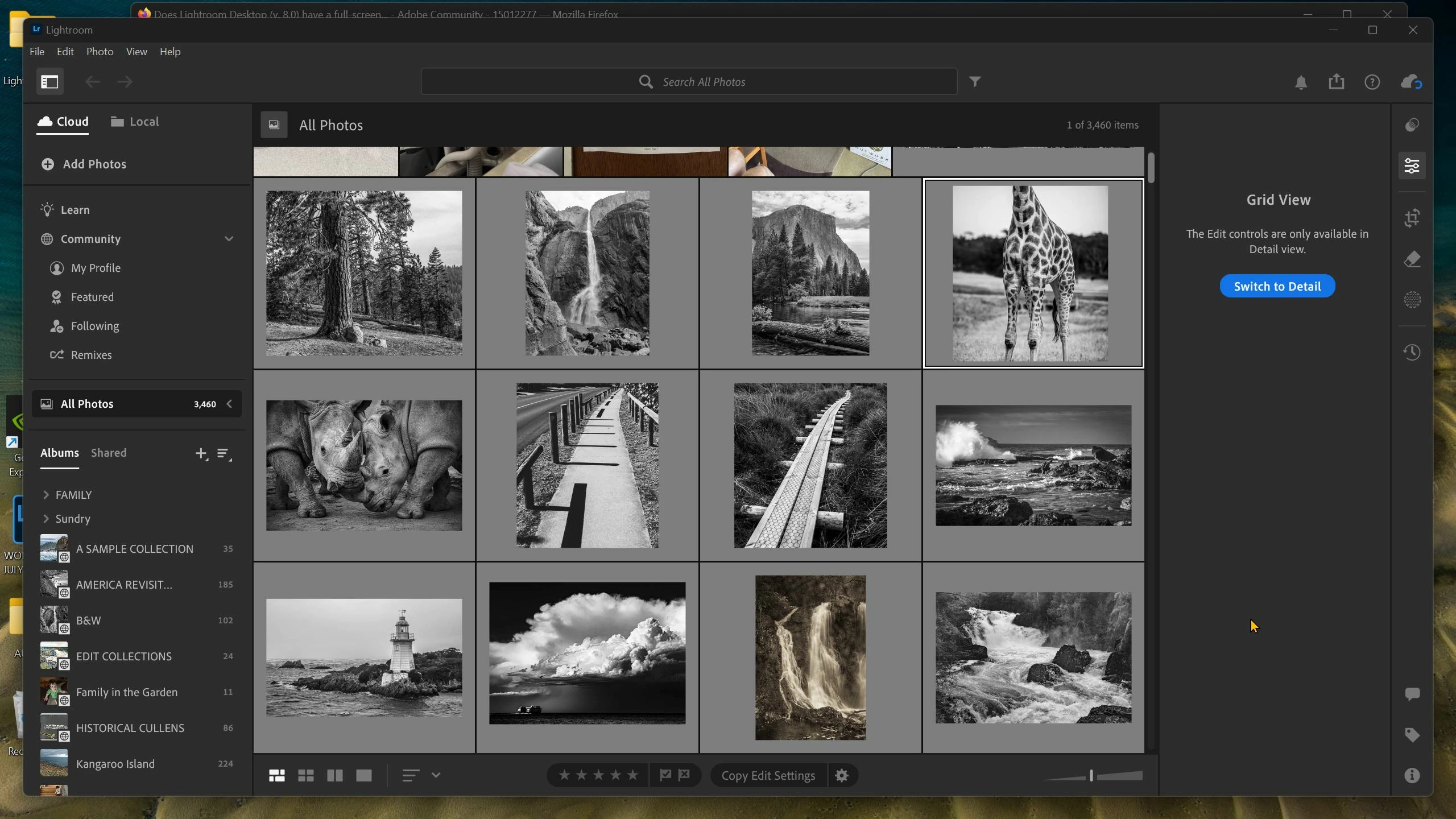The height and width of the screenshot is (819, 1456).
Task: Click the Share export icon
Action: tap(1337, 82)
